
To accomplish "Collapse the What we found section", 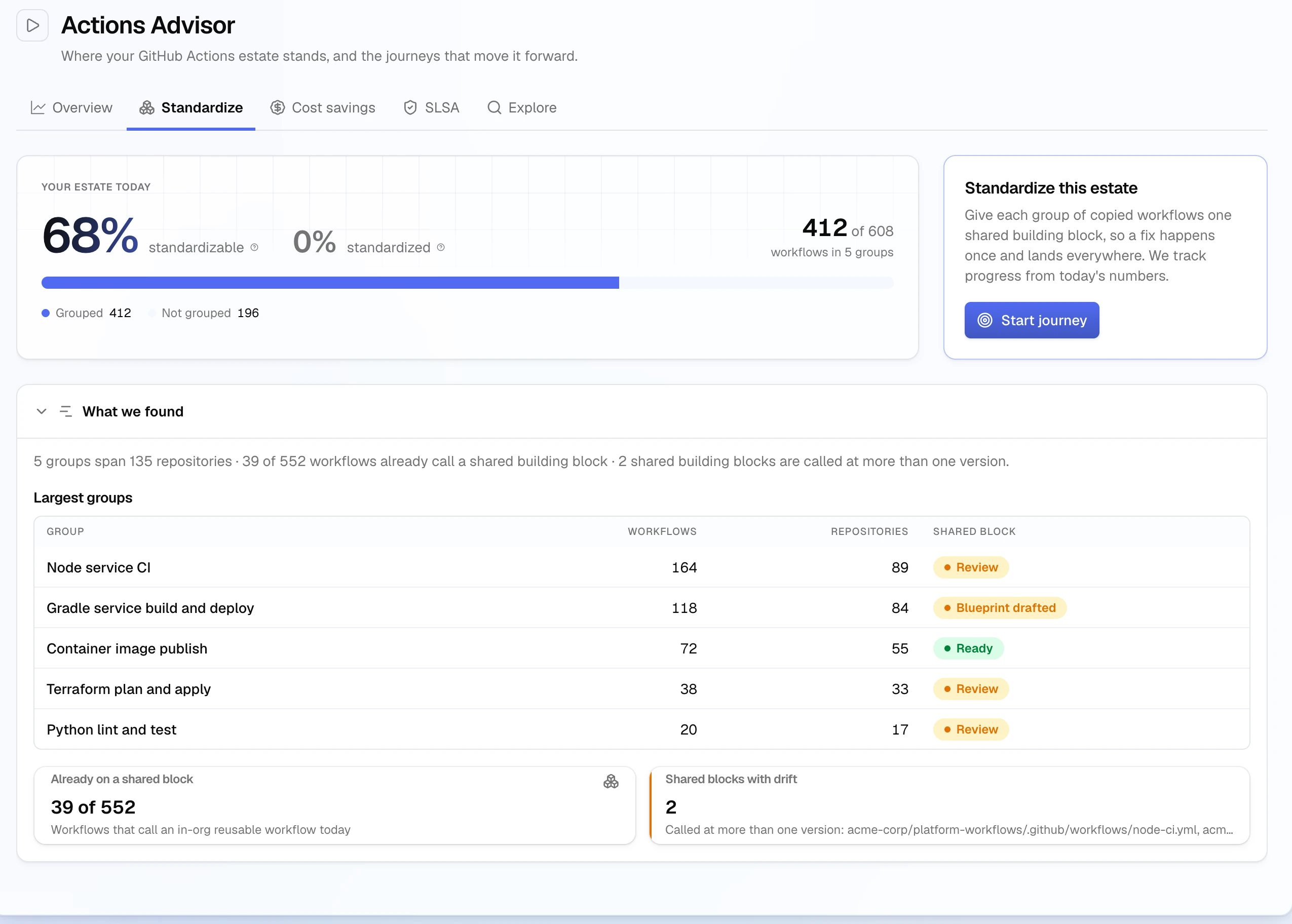I will 42,411.
